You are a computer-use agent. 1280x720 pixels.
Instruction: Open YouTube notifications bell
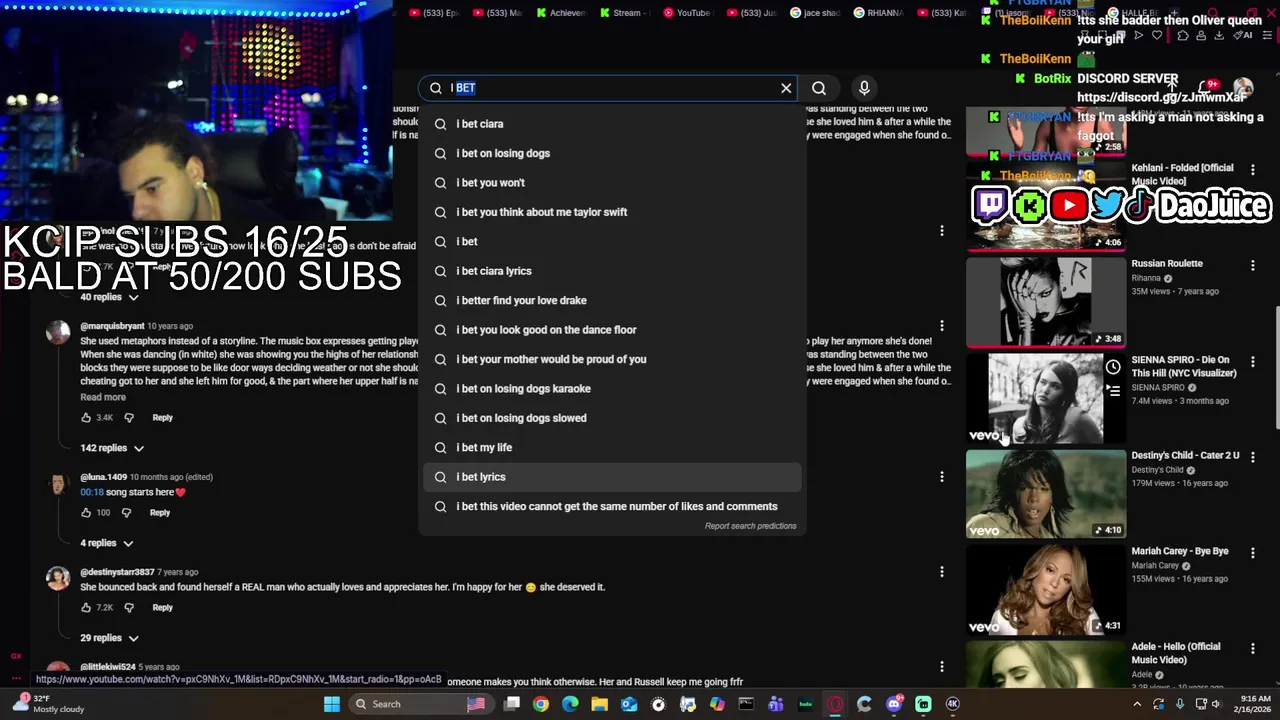click(x=1205, y=88)
